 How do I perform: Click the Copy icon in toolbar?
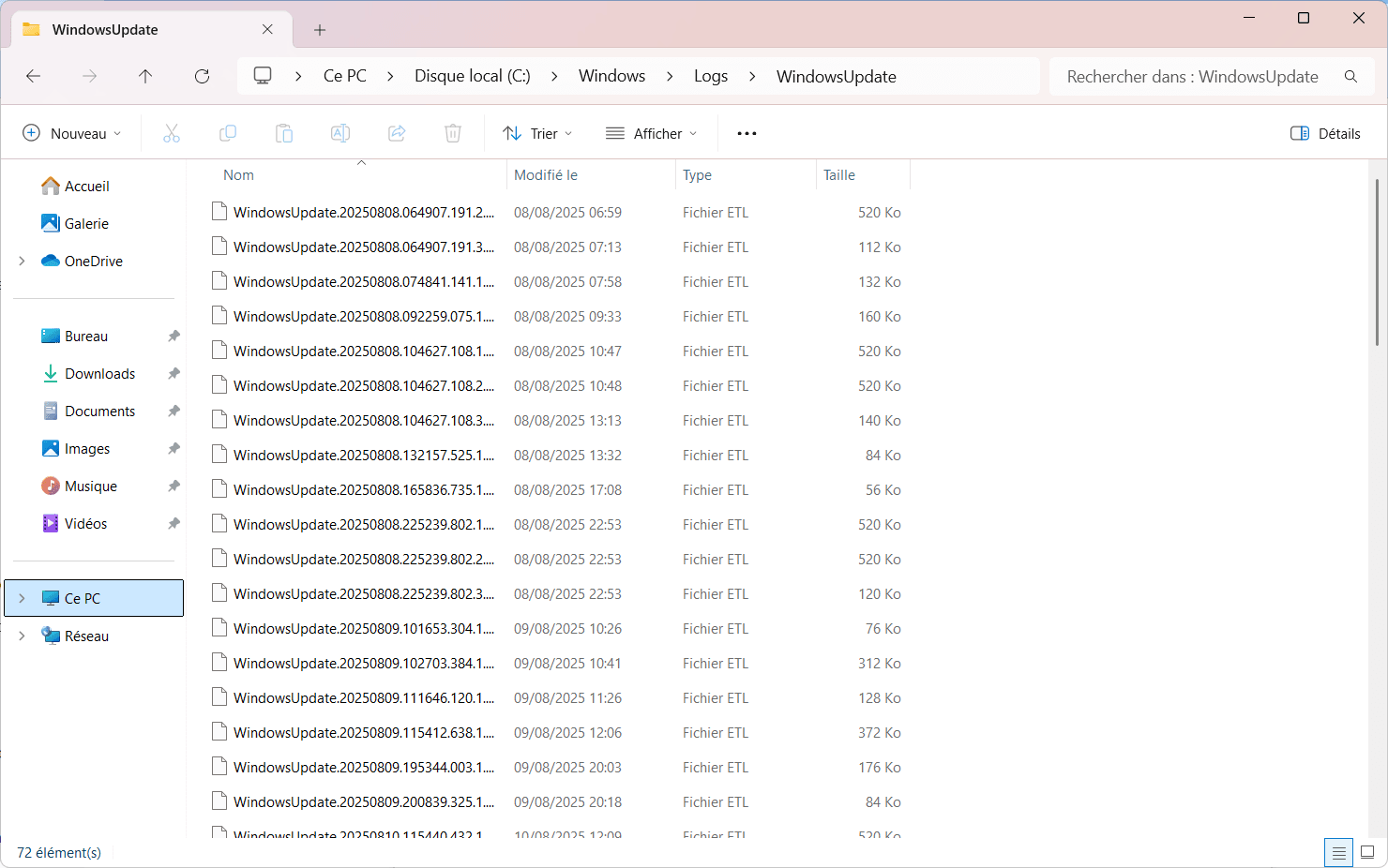(x=228, y=133)
